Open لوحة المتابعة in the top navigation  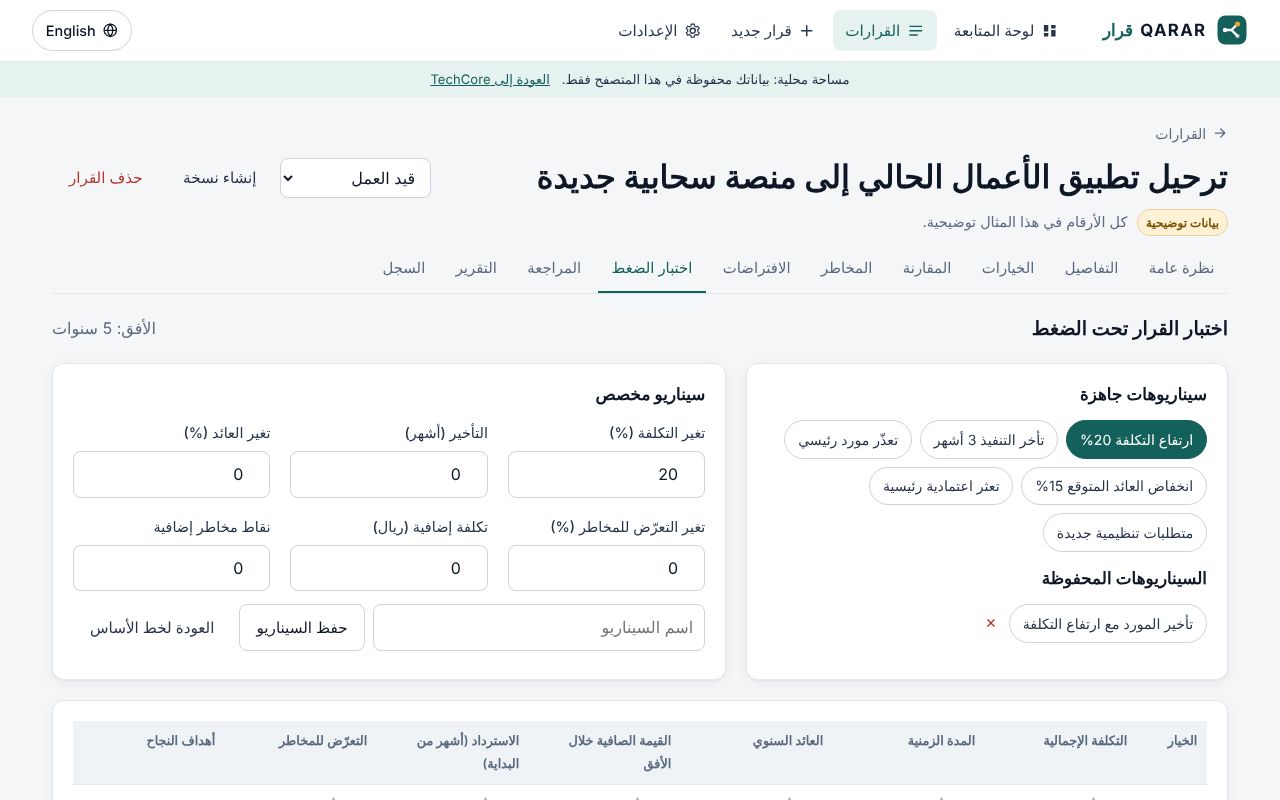click(1005, 30)
